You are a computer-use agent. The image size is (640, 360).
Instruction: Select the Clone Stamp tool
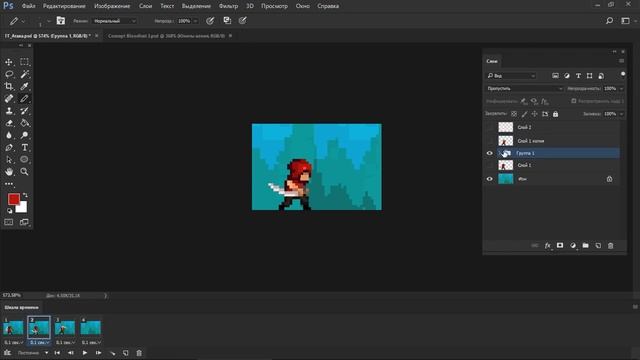[9, 111]
